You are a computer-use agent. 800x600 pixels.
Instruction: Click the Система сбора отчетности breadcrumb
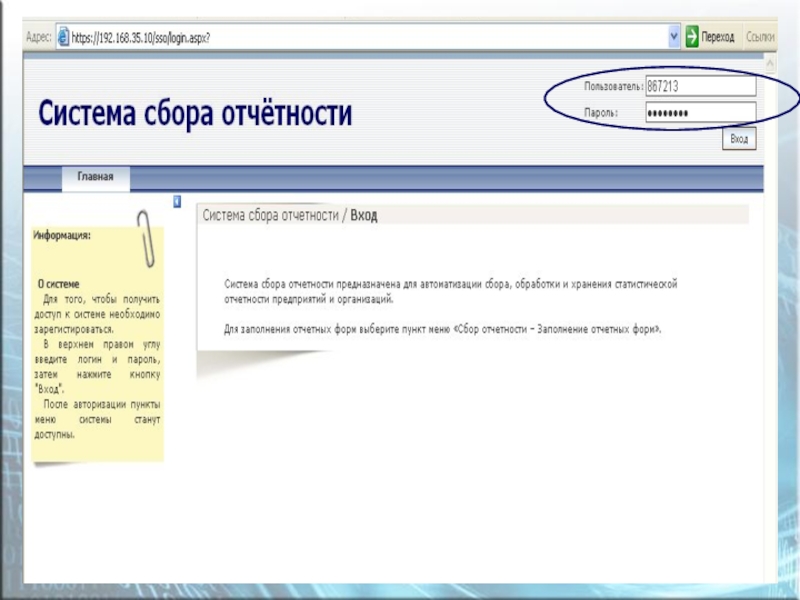tap(271, 215)
